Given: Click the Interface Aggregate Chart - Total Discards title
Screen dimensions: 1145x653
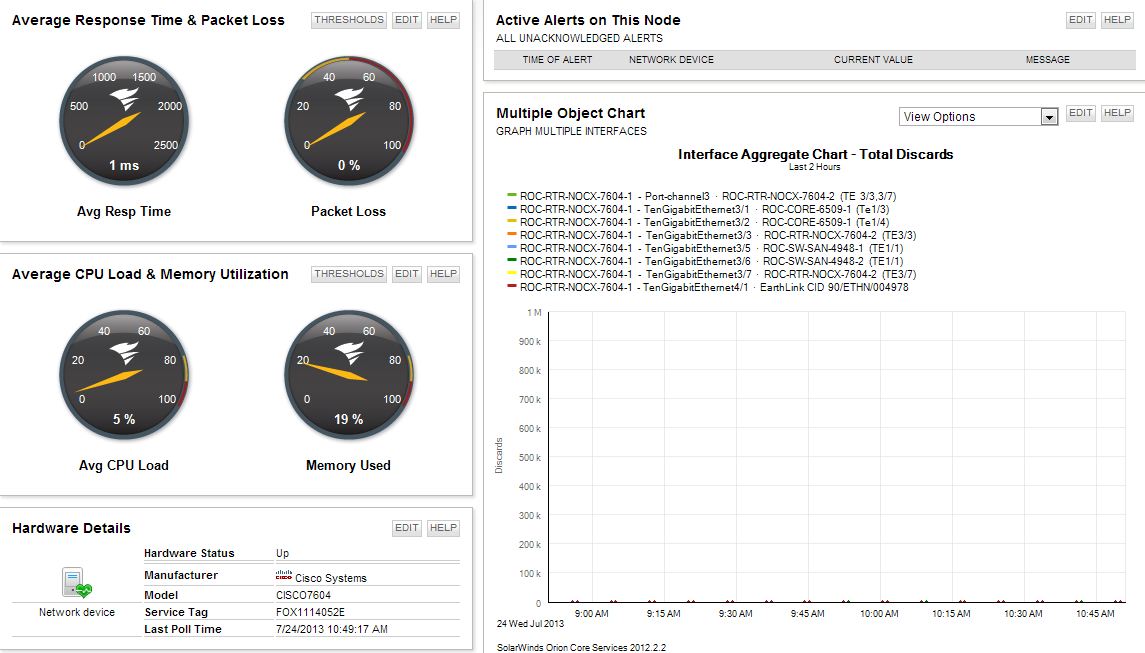Looking at the screenshot, I should (816, 154).
